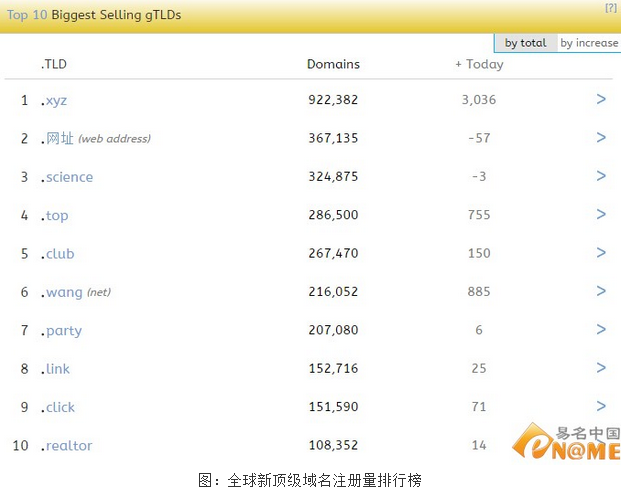Click the "+ Today" column header

pos(479,64)
